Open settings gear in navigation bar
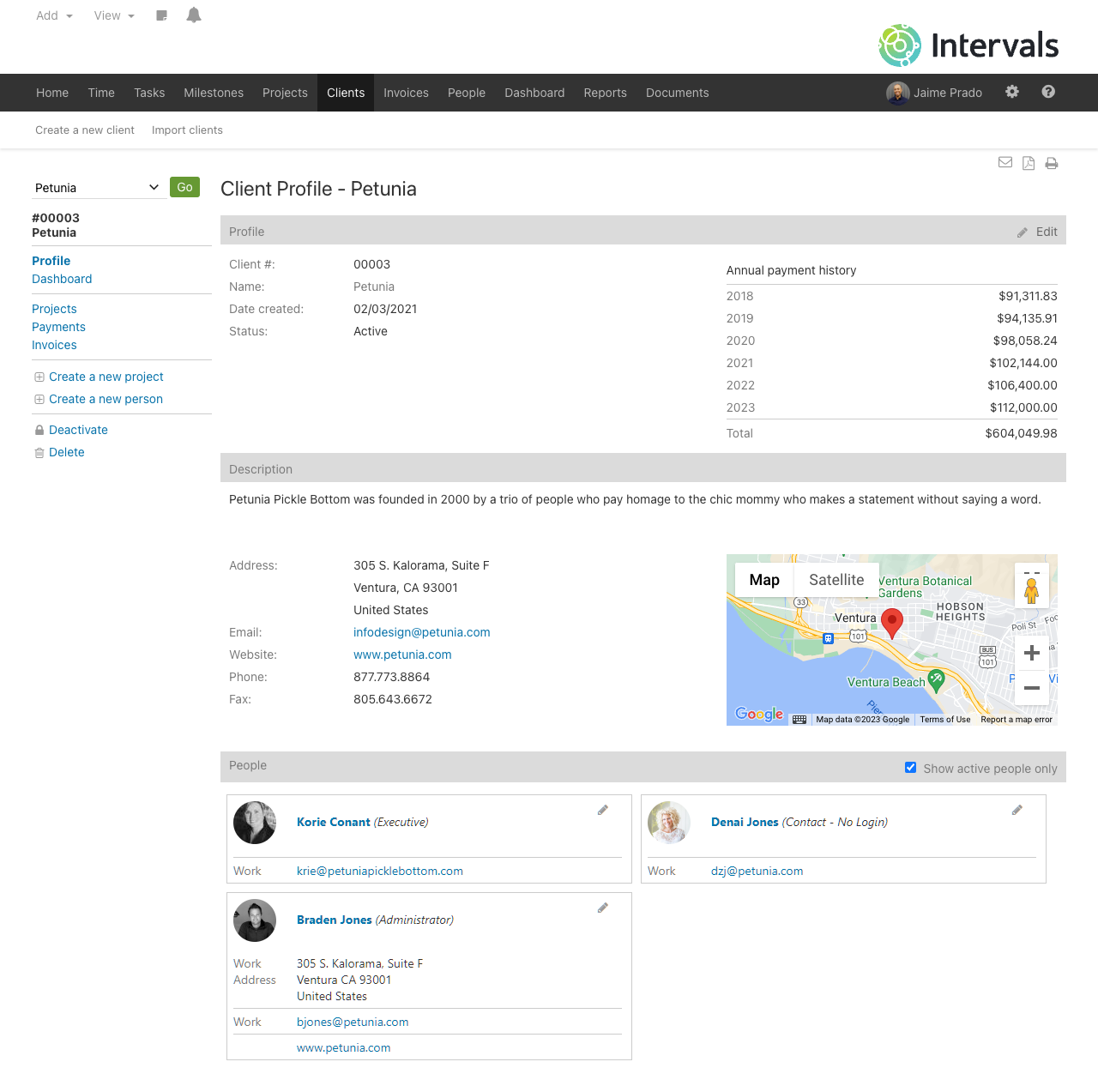This screenshot has height=1092, width=1098. 1012,92
